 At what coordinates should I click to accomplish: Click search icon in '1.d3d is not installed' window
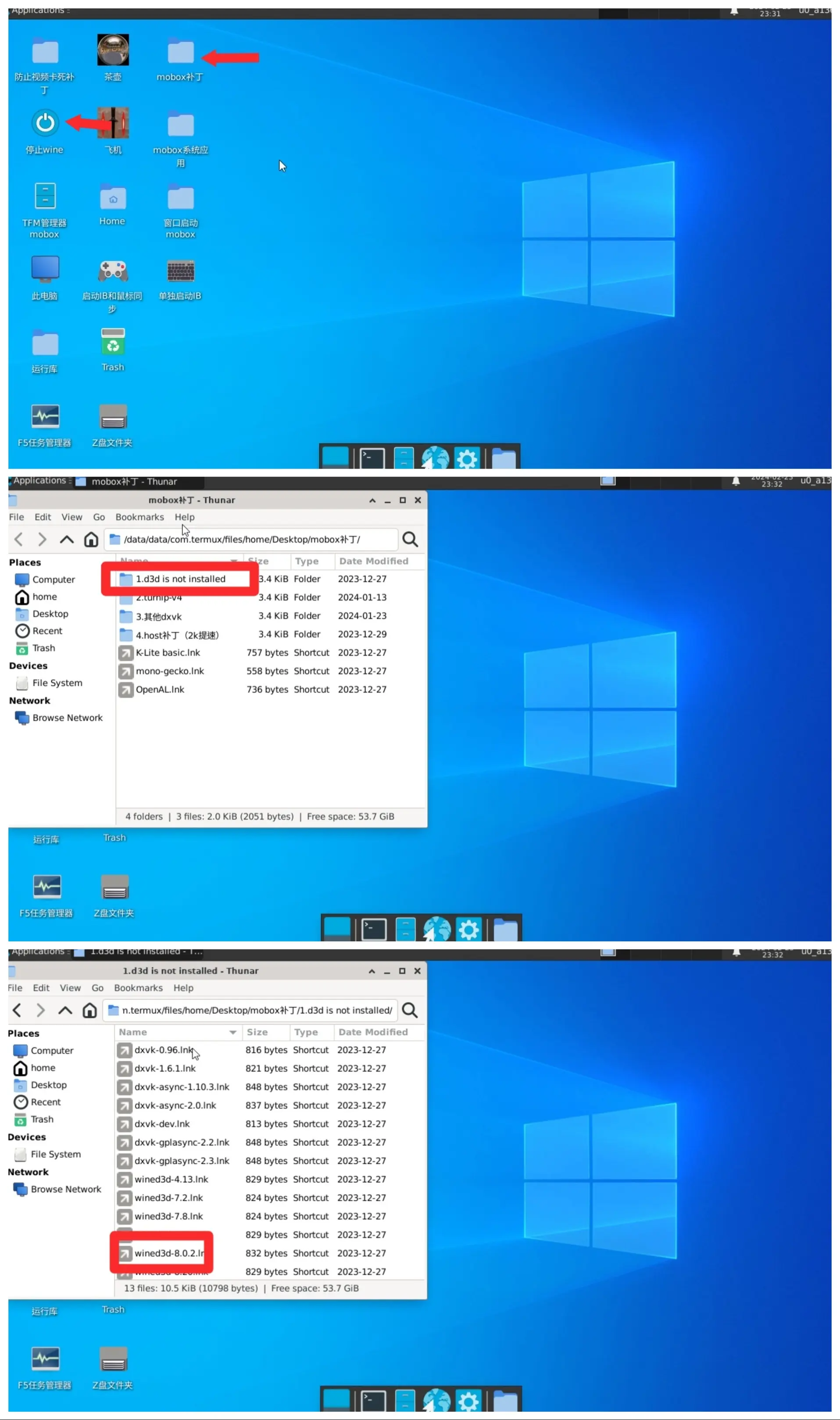(410, 1010)
